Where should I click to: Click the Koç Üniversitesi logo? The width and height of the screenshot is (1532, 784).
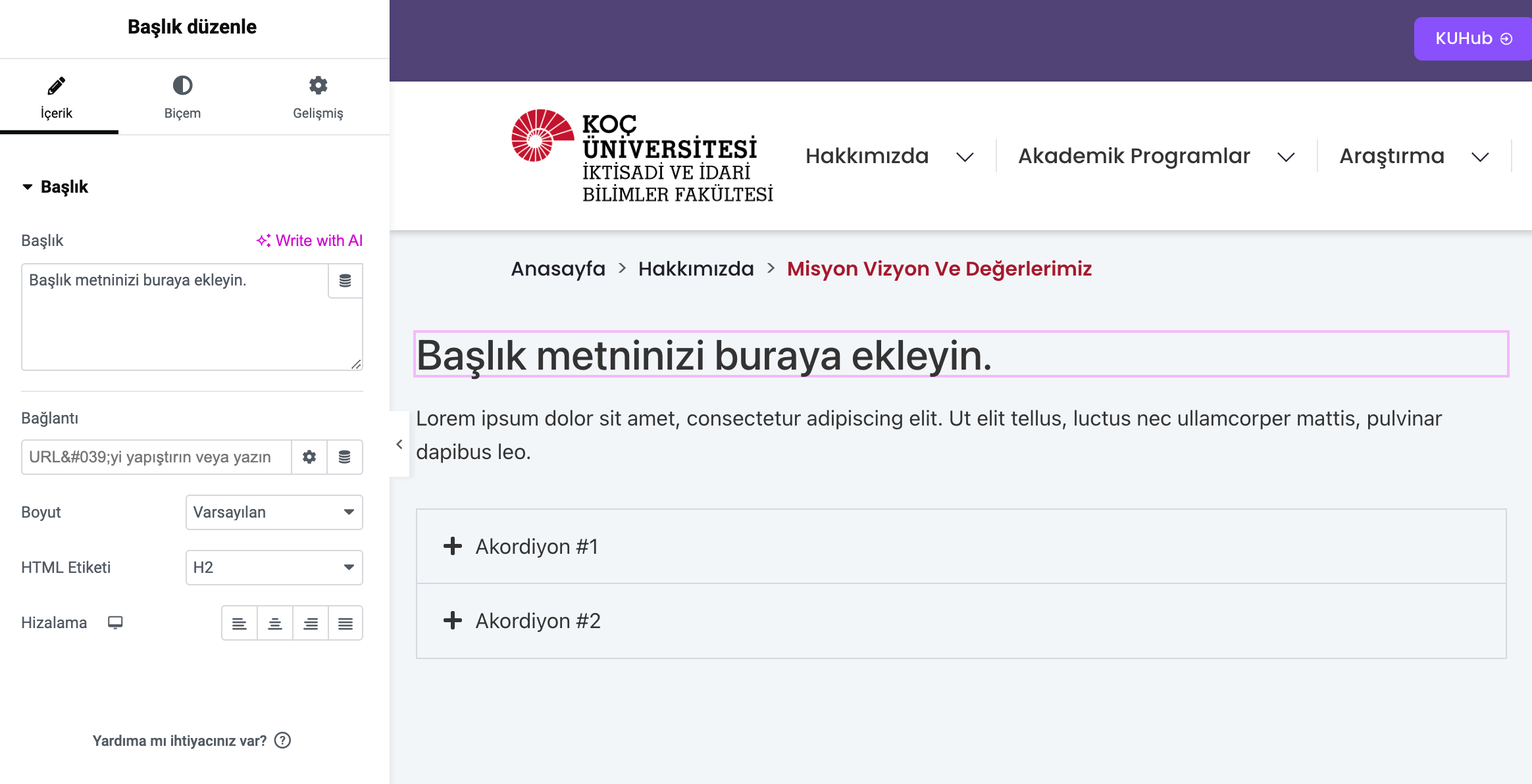point(642,156)
